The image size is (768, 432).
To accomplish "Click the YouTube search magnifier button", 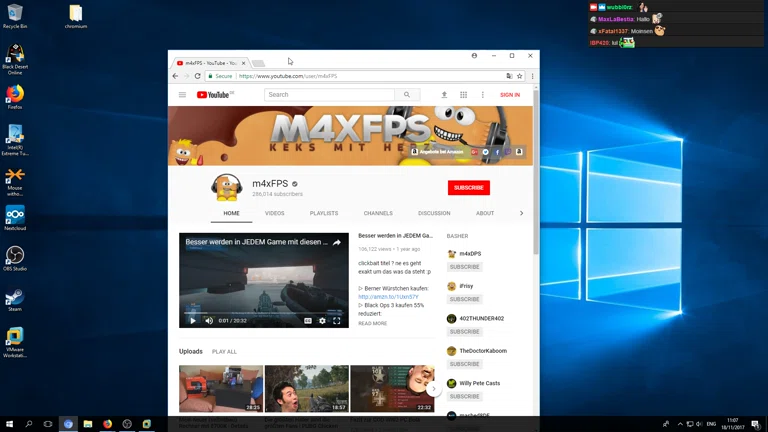I will (406, 95).
